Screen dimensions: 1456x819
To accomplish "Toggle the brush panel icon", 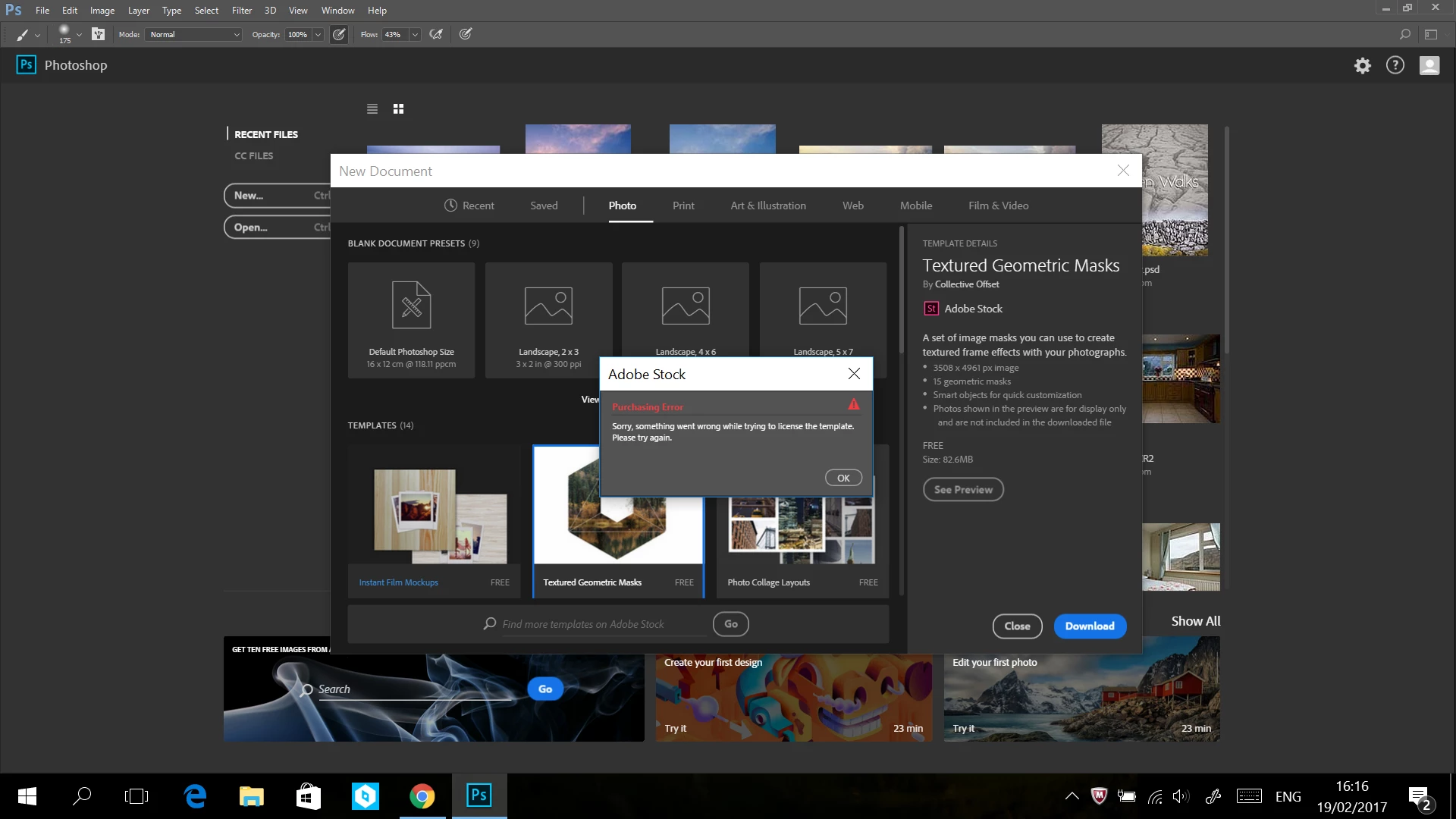I will click(x=98, y=34).
